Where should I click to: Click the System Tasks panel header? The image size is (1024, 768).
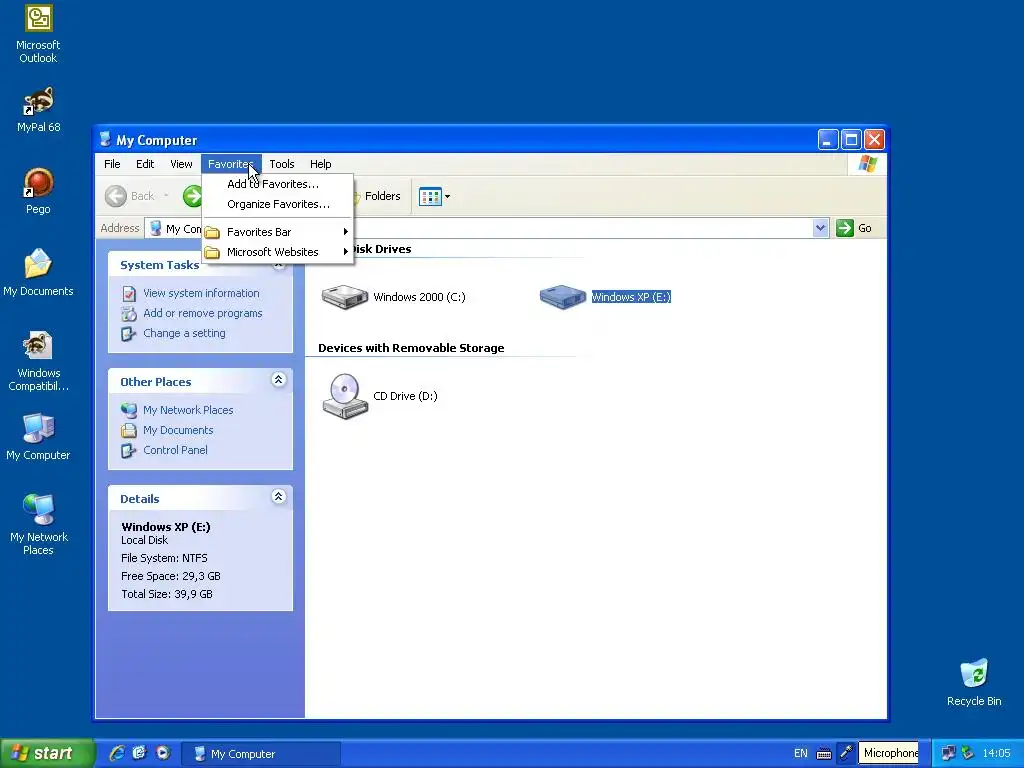point(200,264)
